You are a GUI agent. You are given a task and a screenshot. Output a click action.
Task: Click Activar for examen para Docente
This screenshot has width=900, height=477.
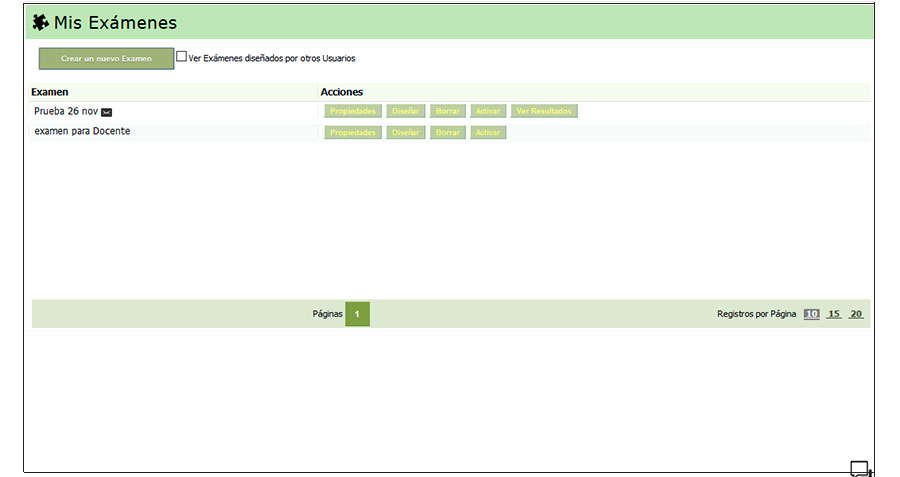(488, 133)
